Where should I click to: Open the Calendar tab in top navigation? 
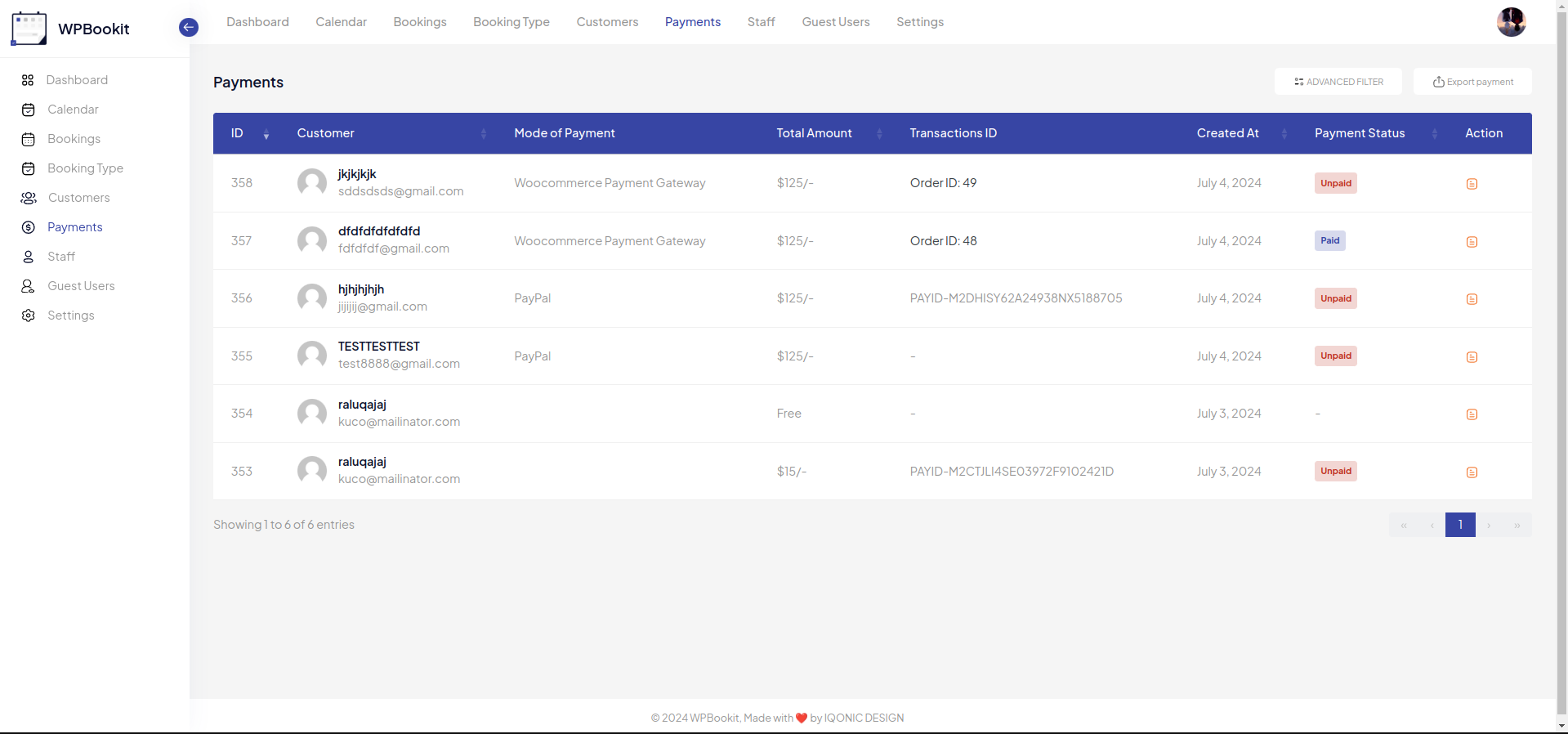pyautogui.click(x=341, y=22)
